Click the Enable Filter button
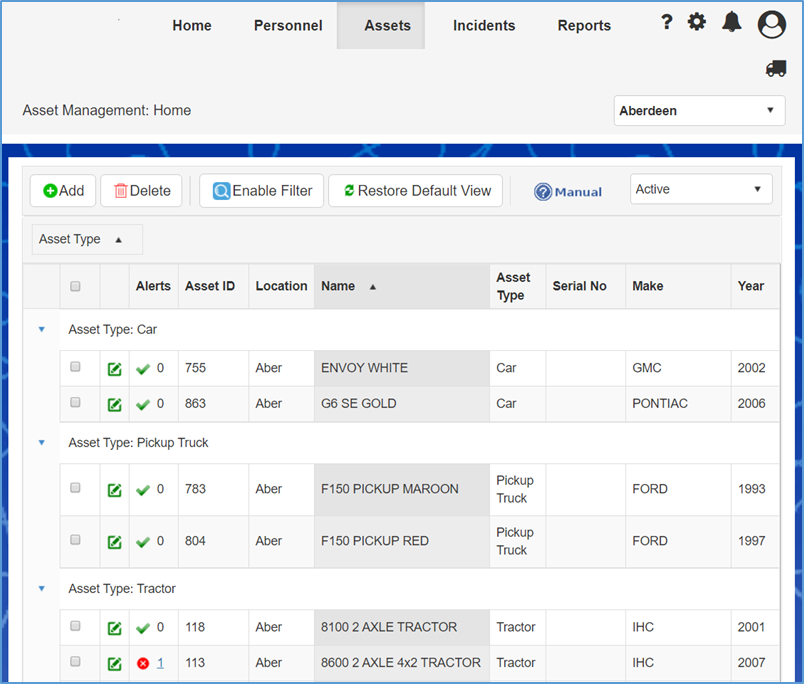The height and width of the screenshot is (684, 804). click(x=262, y=191)
